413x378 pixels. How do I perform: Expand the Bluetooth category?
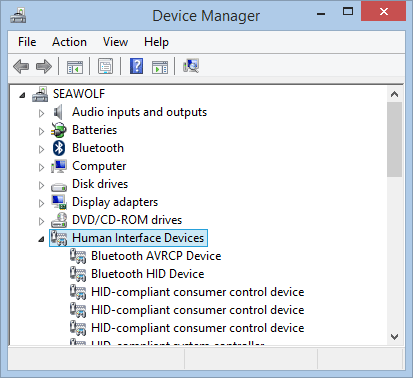pyautogui.click(x=41, y=149)
